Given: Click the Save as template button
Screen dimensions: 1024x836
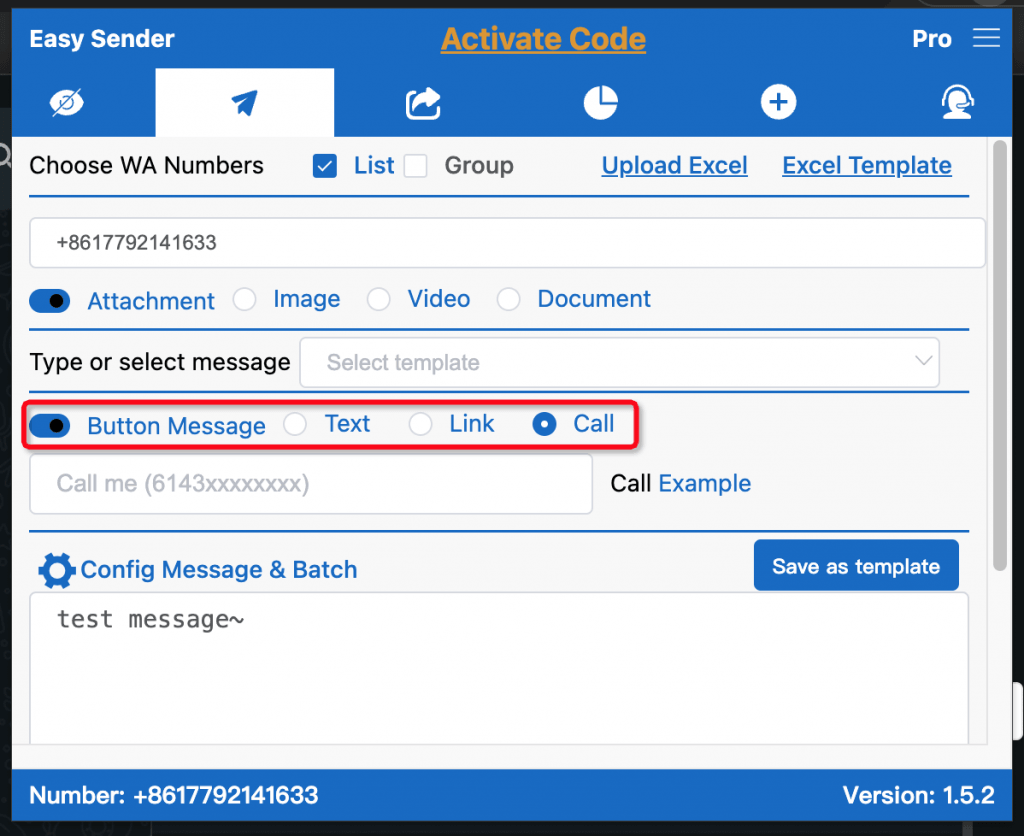Looking at the screenshot, I should click(x=855, y=565).
